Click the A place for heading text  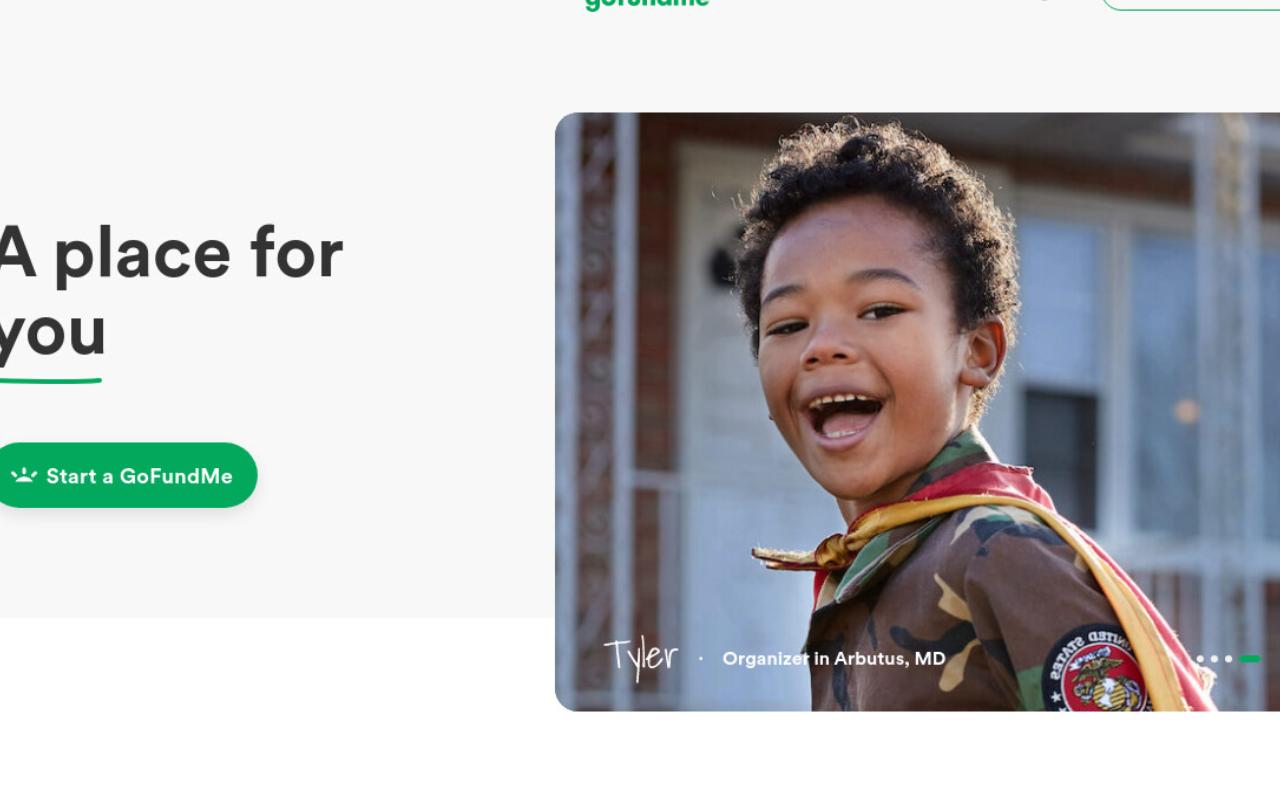tap(170, 254)
